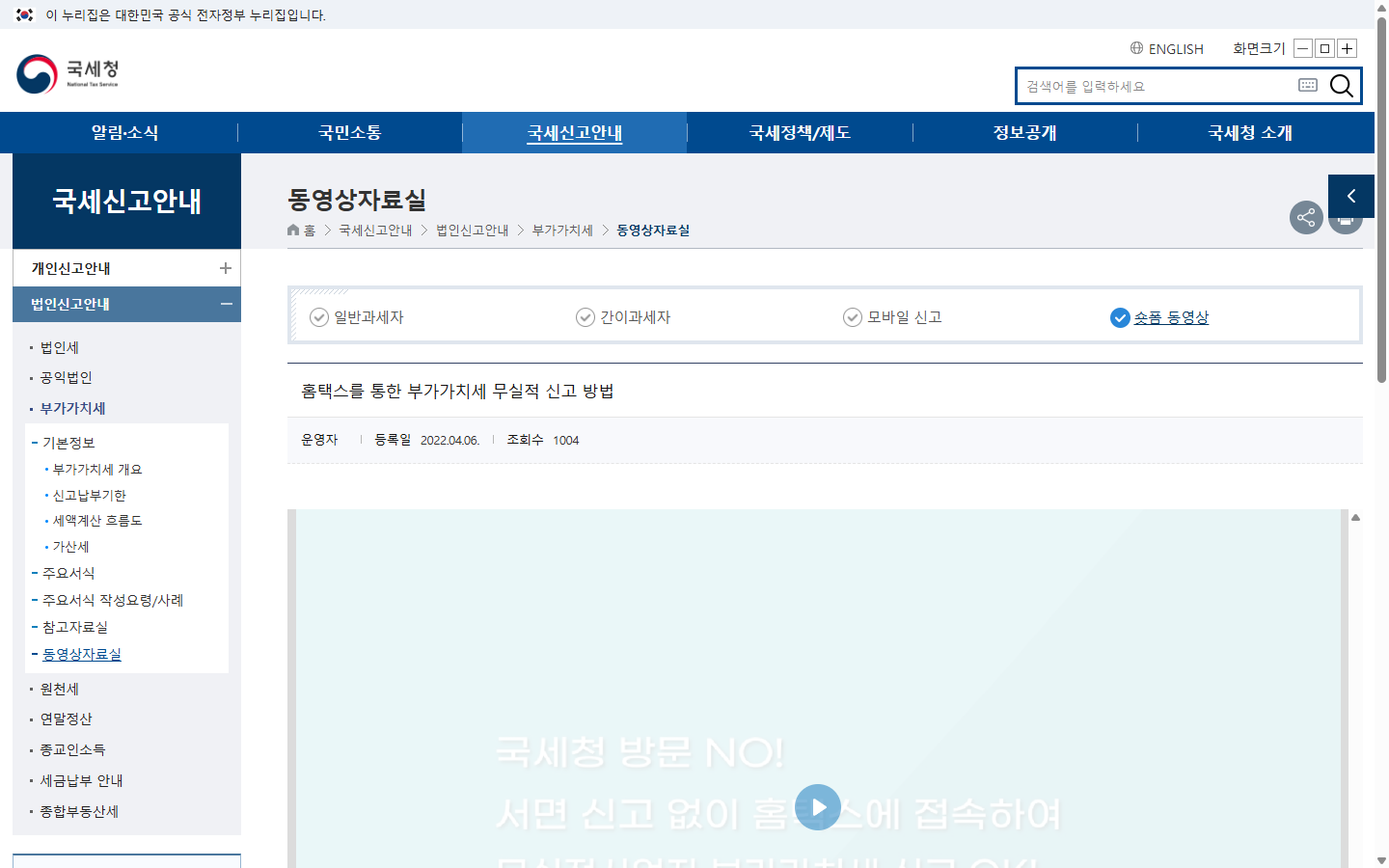The image size is (1389, 868).
Task: Open 동영상자료실 sidebar link
Action: (x=82, y=654)
